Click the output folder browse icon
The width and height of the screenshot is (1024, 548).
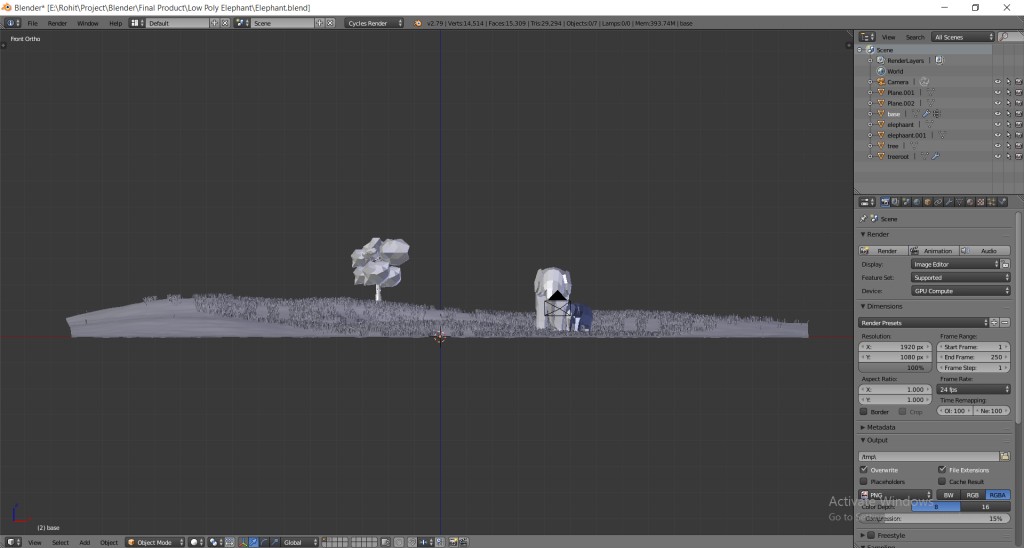click(x=1005, y=456)
